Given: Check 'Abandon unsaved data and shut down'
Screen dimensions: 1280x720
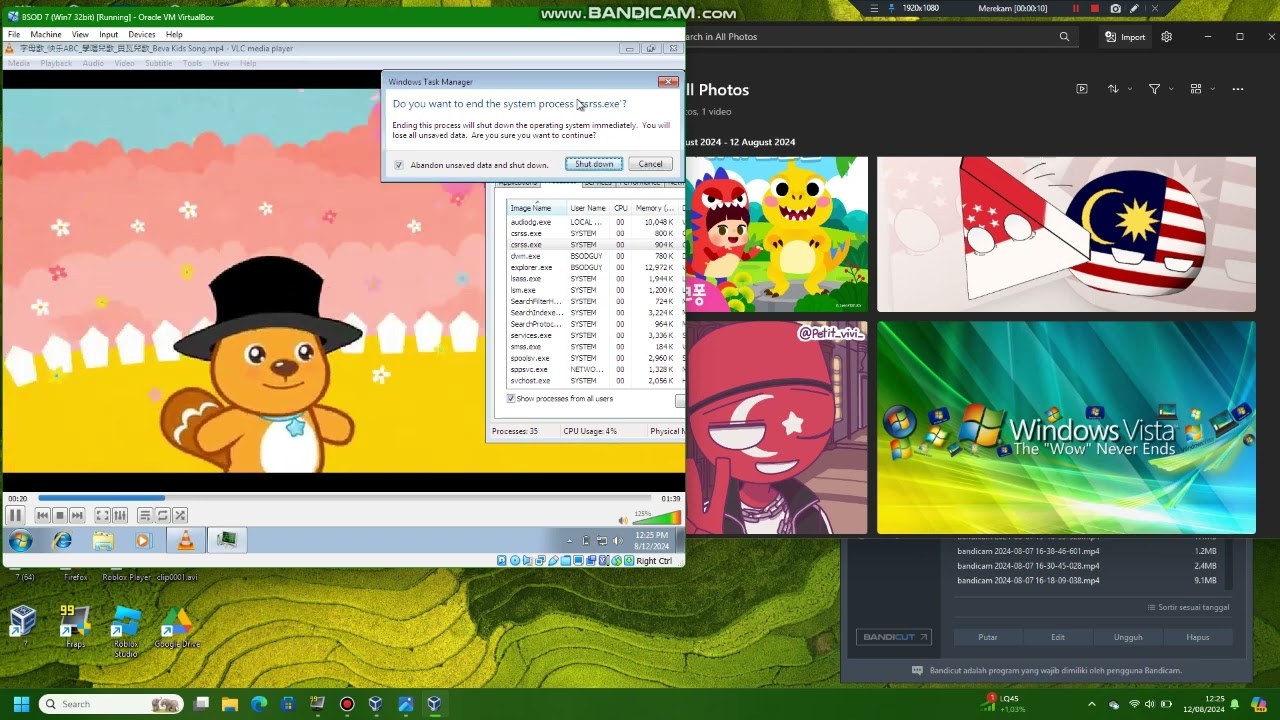Looking at the screenshot, I should coord(399,165).
